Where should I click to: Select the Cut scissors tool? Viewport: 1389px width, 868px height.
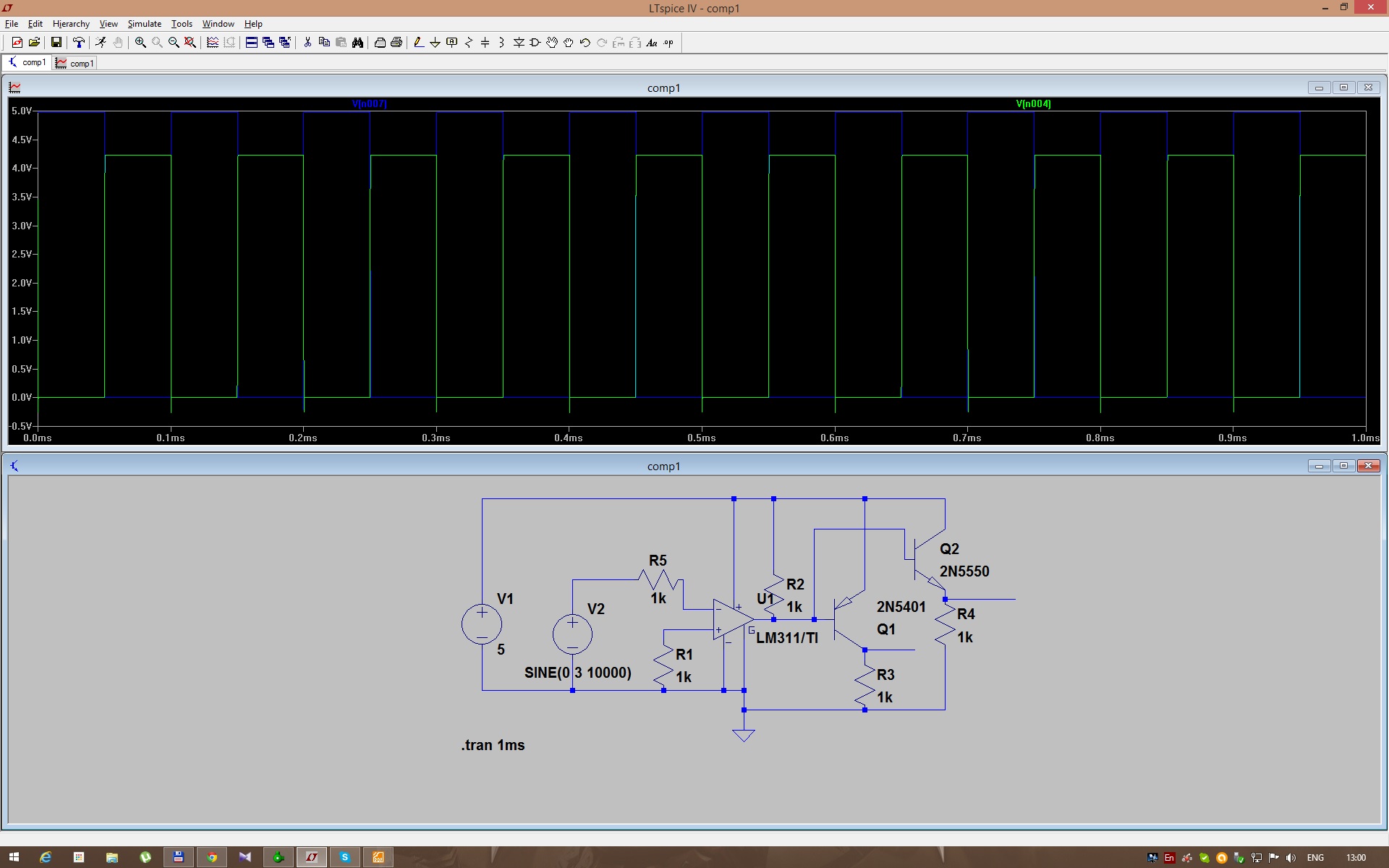click(x=307, y=43)
